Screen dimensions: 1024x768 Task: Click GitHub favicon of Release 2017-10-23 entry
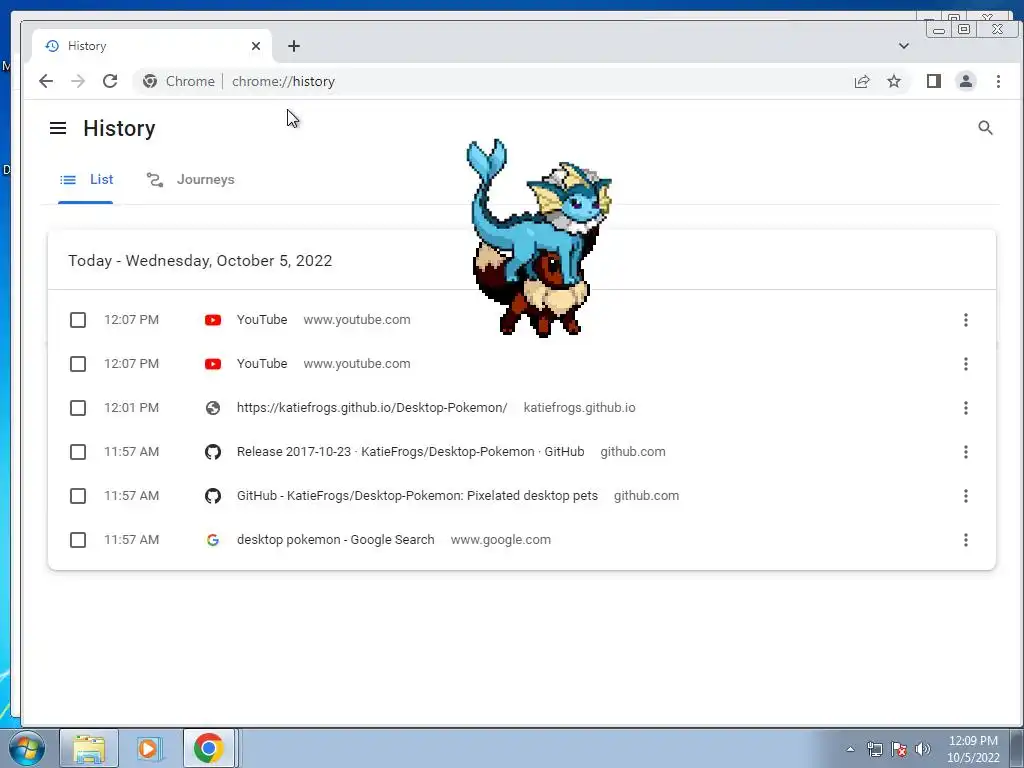tap(213, 452)
